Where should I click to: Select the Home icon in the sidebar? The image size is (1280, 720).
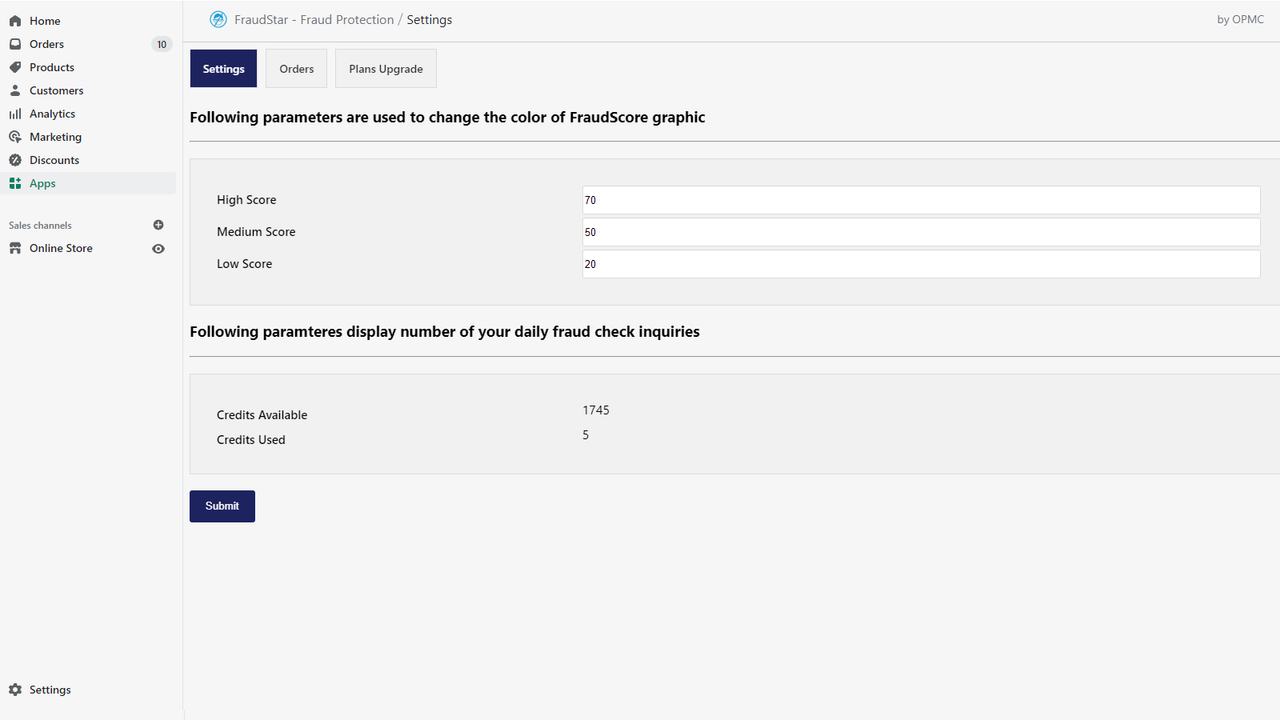15,20
